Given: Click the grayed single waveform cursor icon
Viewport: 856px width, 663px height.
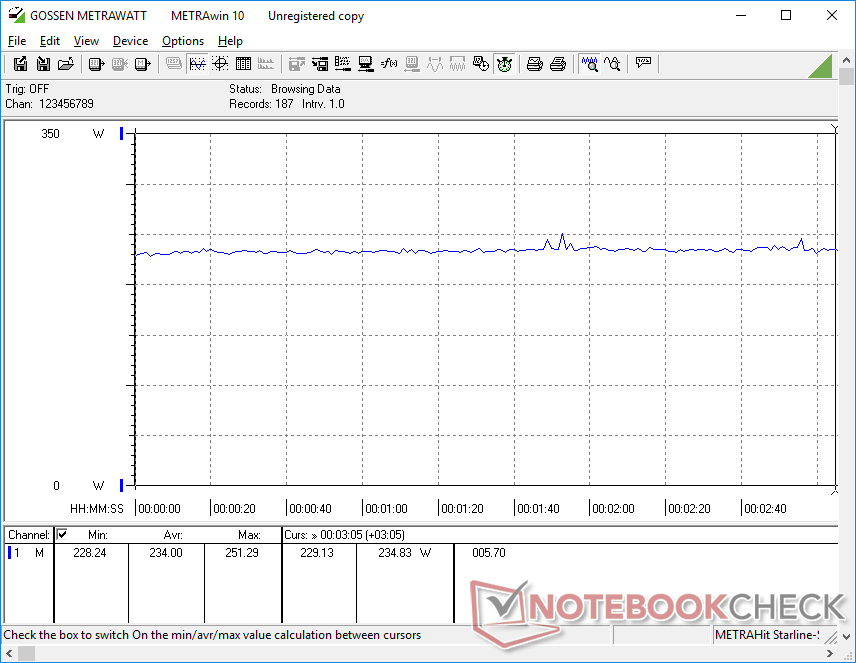Looking at the screenshot, I should [435, 64].
